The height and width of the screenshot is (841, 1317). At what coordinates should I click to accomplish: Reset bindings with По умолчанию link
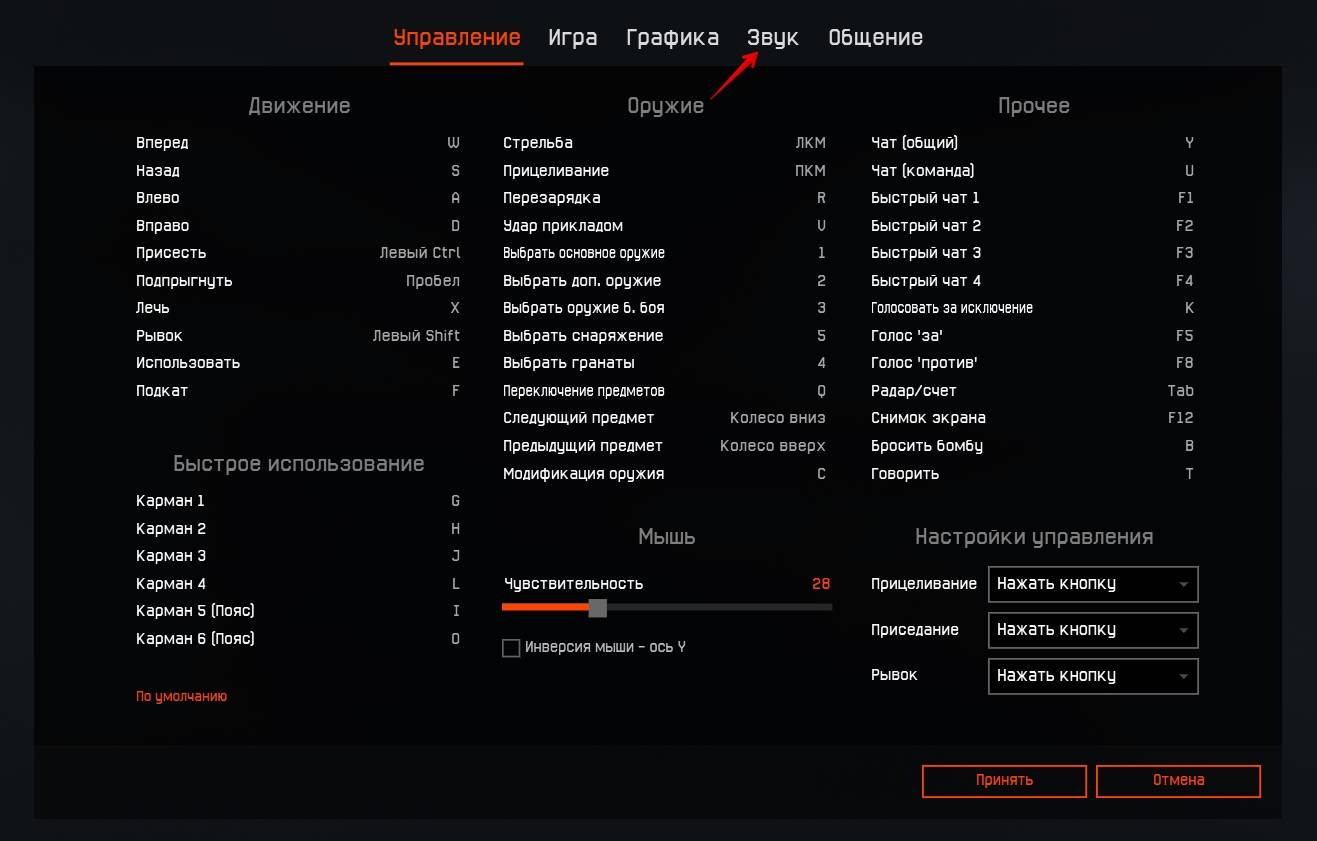click(x=181, y=696)
